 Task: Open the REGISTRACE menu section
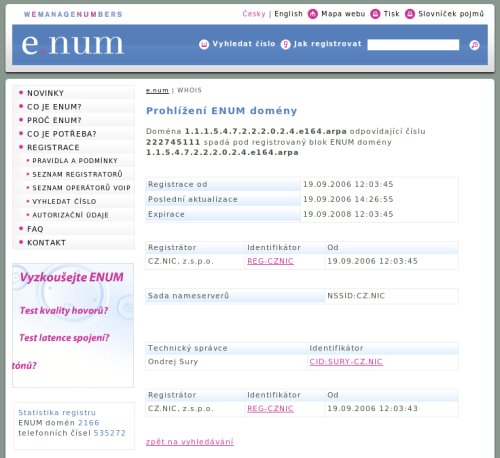pos(53,147)
